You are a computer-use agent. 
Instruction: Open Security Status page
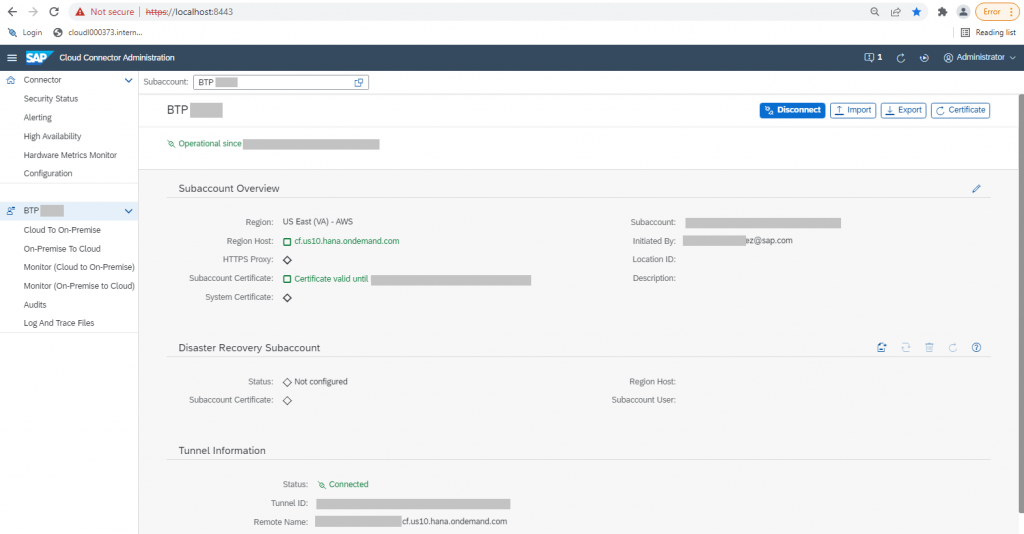point(51,99)
